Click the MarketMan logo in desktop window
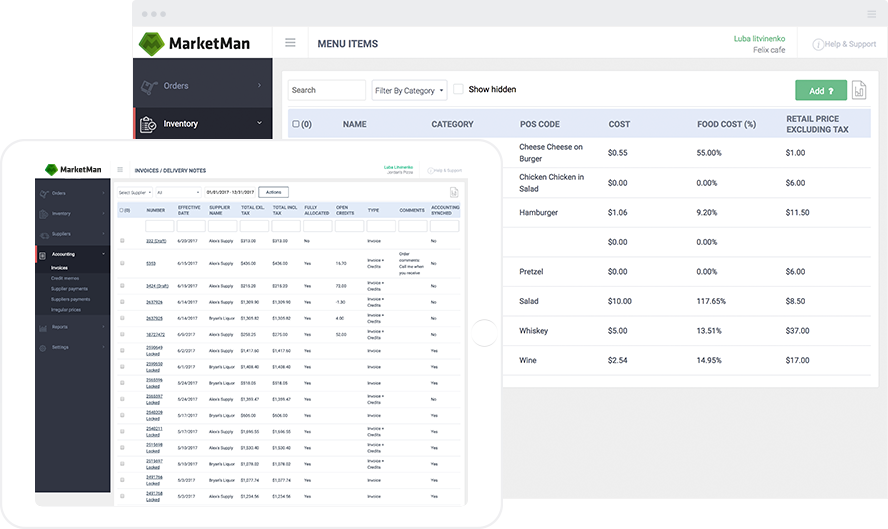This screenshot has width=888, height=529. pyautogui.click(x=194, y=44)
